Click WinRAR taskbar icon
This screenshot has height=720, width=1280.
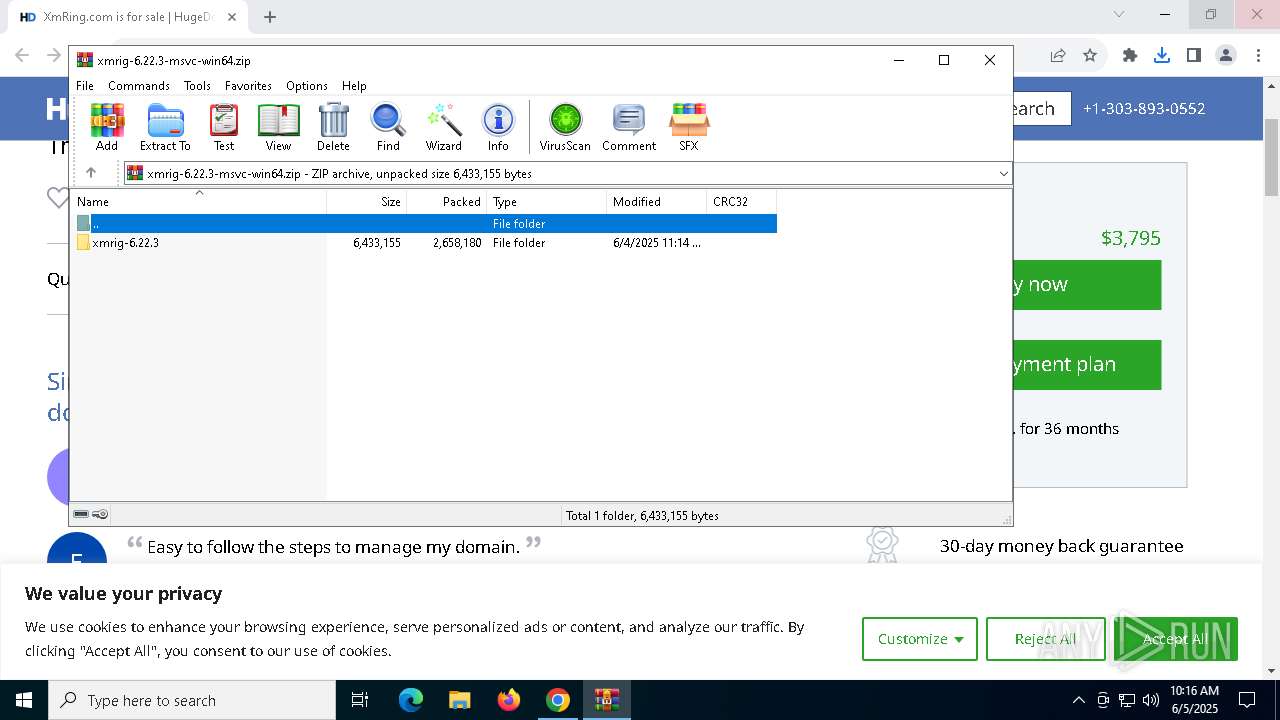point(607,700)
